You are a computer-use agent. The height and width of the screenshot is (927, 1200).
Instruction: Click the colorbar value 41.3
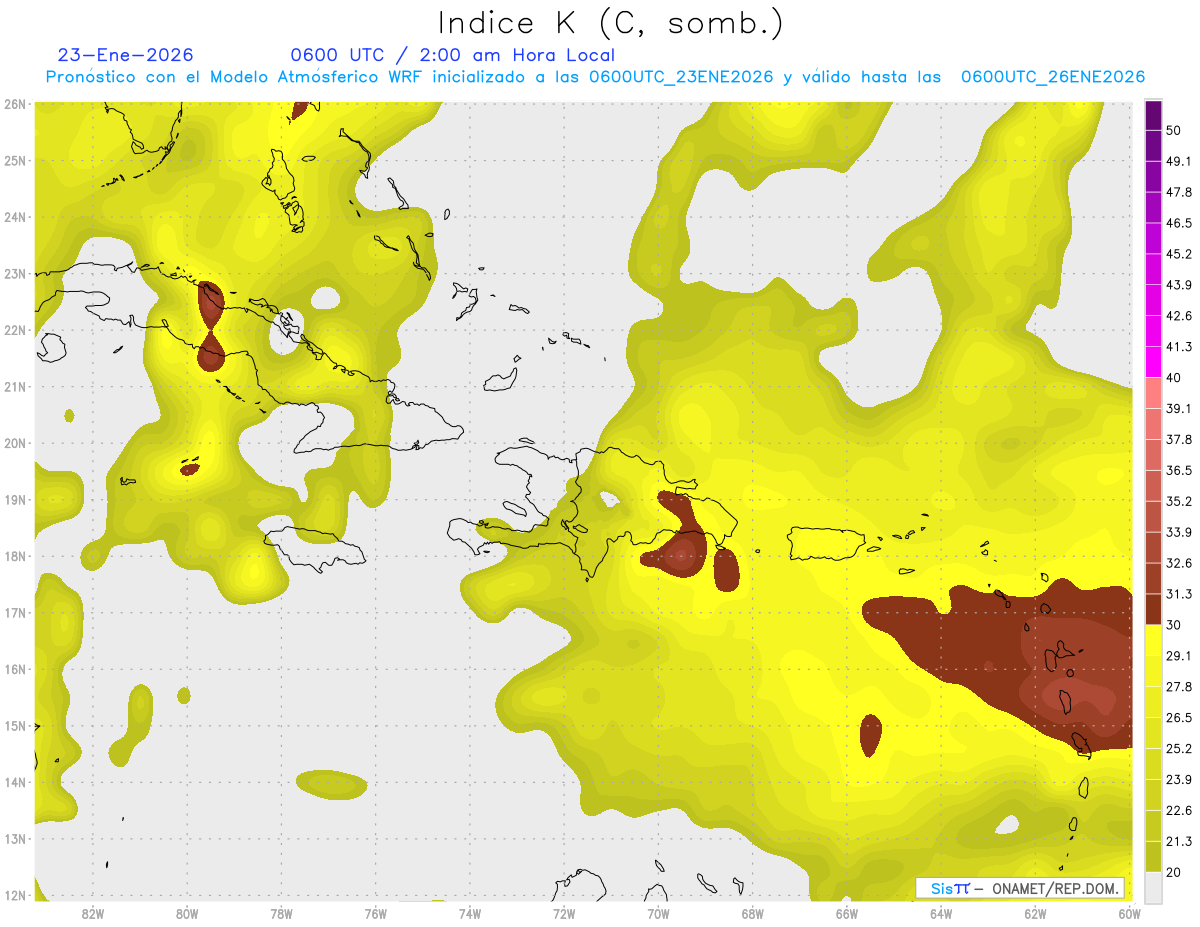pyautogui.click(x=1179, y=347)
